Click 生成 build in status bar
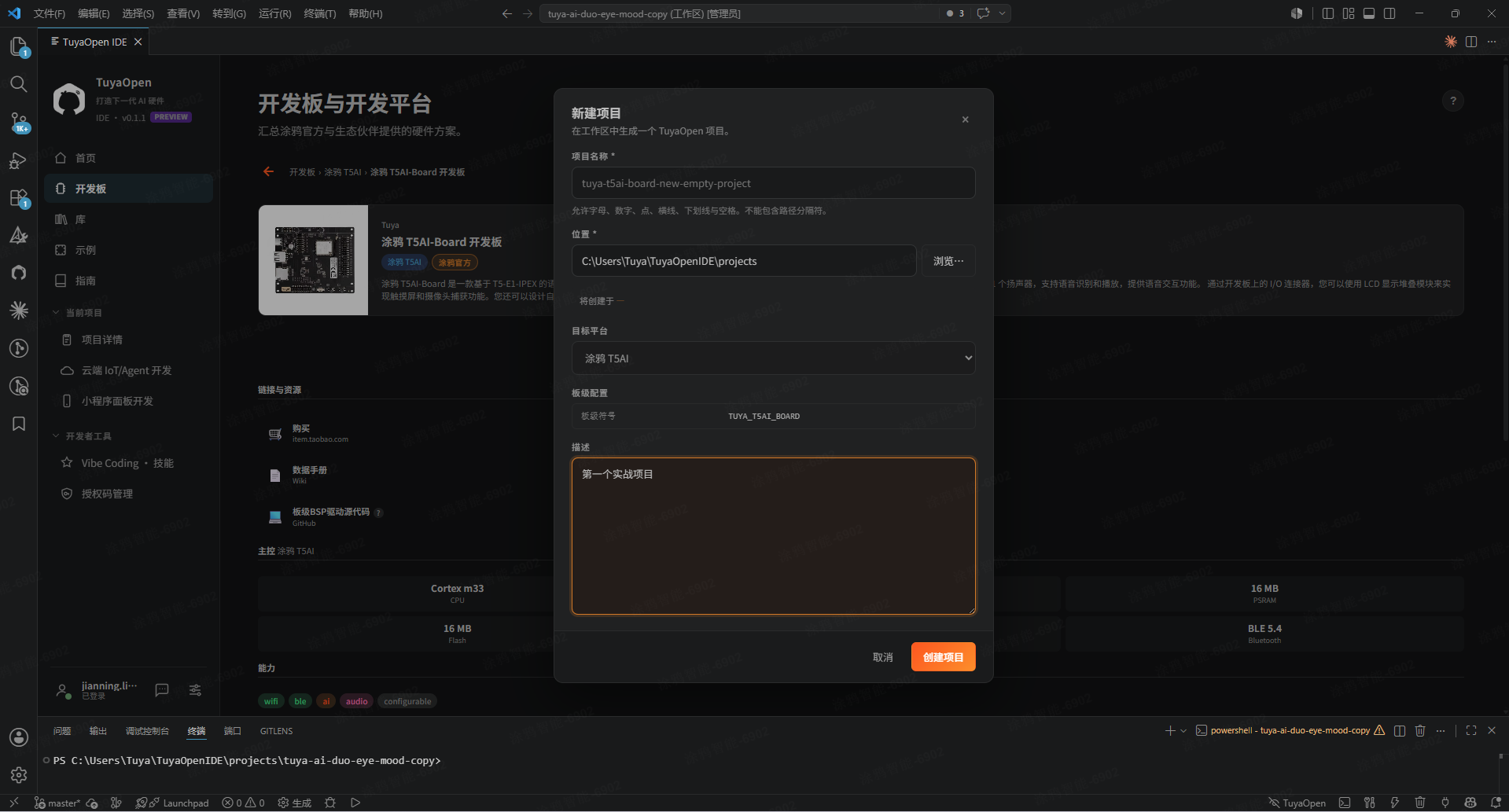The height and width of the screenshot is (812, 1509). coord(295,803)
